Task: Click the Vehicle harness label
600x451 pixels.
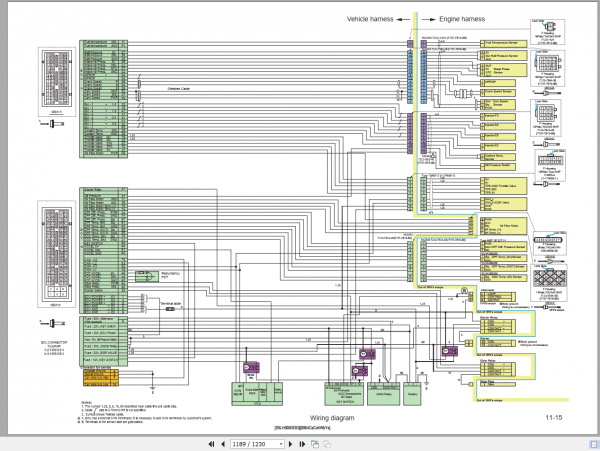Action: tap(370, 19)
